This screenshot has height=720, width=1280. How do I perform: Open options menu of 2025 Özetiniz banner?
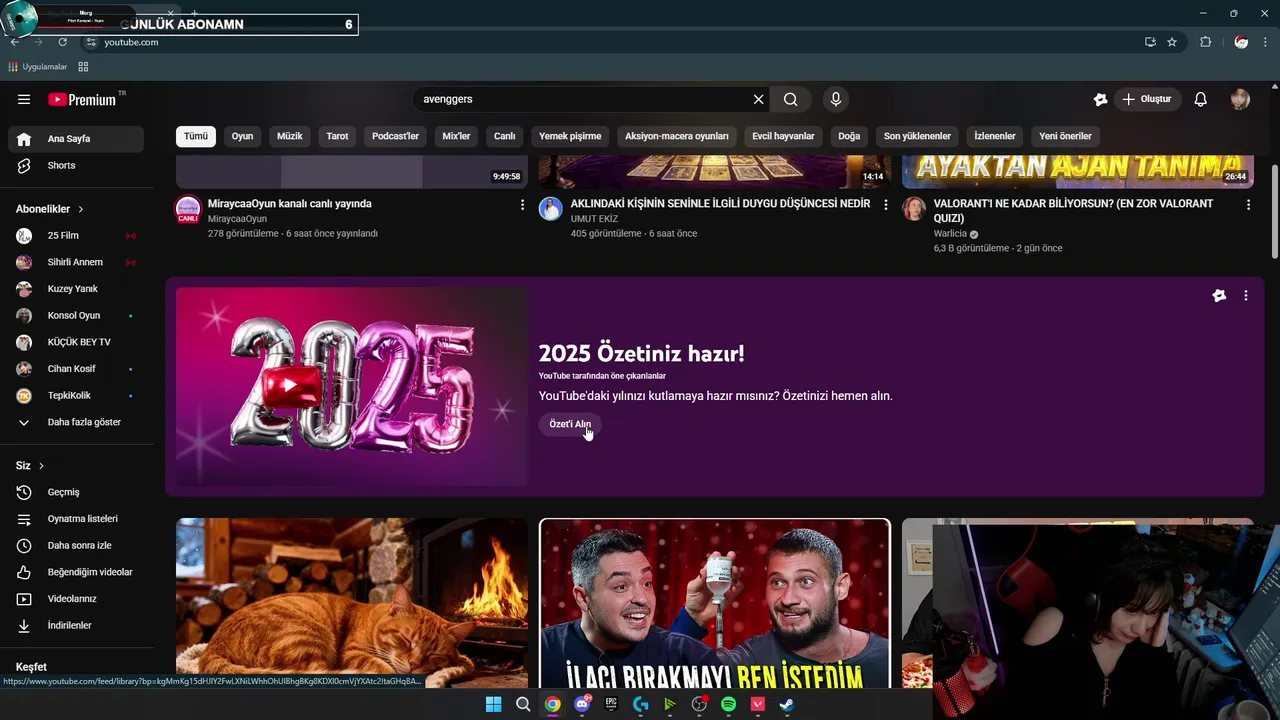click(x=1246, y=296)
